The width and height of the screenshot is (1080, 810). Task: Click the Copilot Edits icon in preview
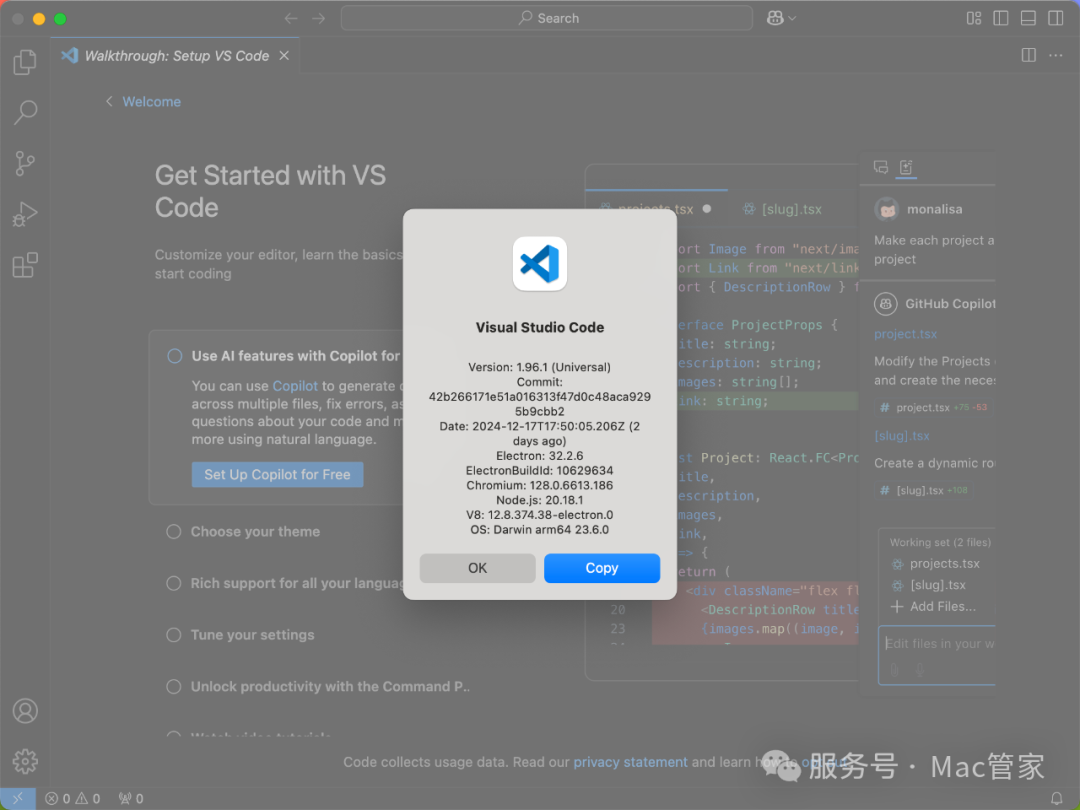click(x=906, y=167)
